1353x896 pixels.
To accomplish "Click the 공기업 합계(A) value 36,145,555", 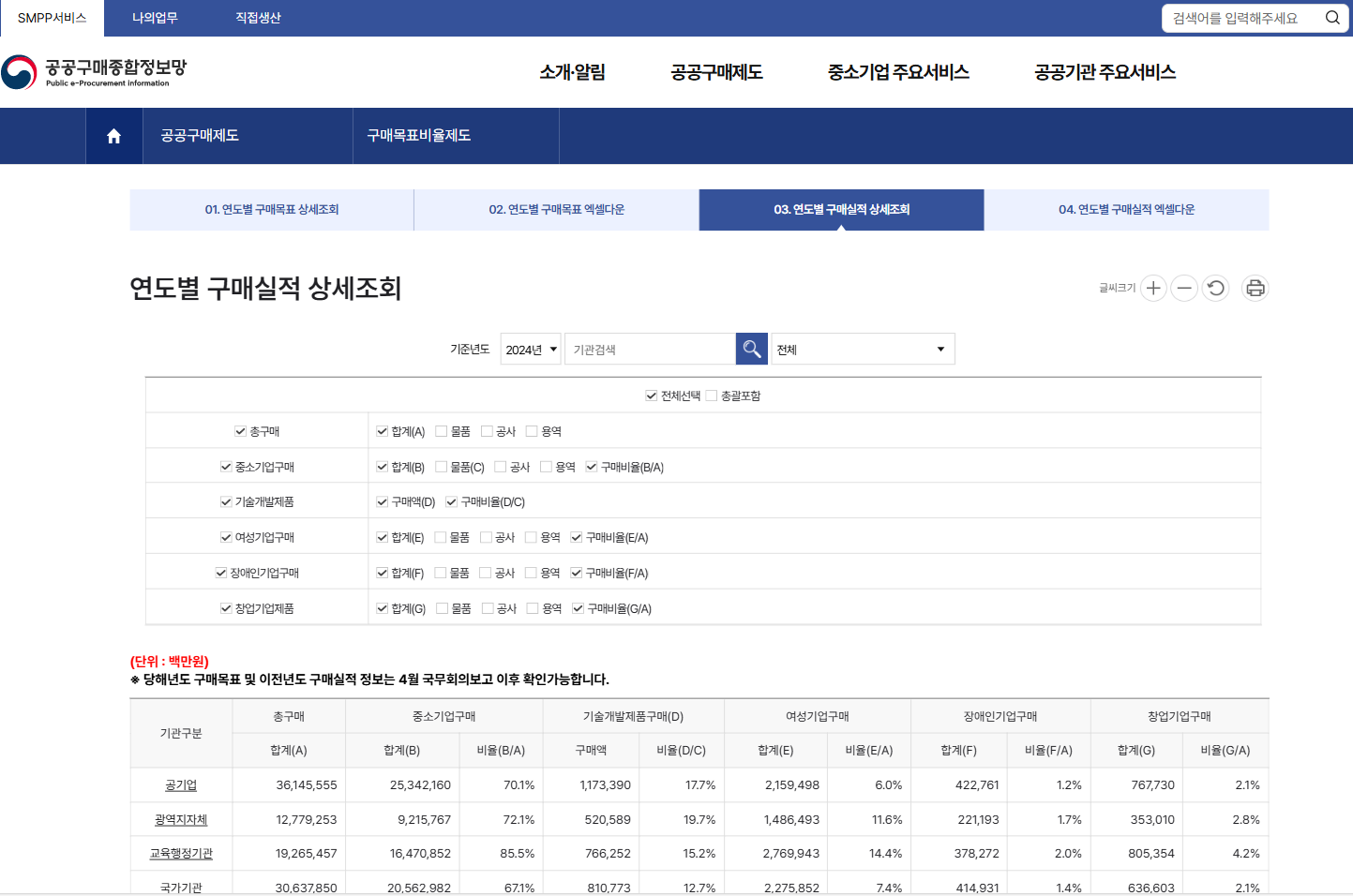I will pyautogui.click(x=307, y=785).
